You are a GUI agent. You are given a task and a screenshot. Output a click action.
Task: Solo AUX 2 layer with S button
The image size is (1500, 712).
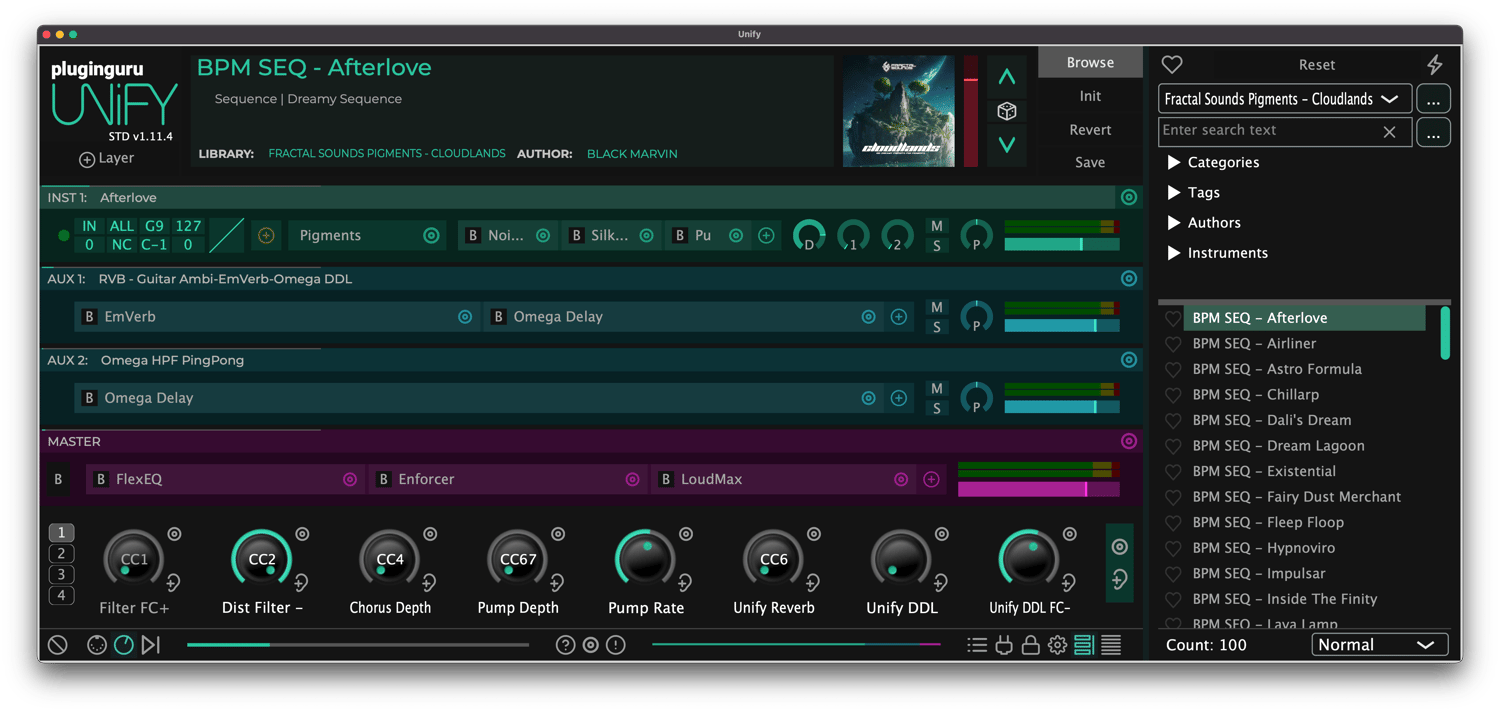click(936, 408)
